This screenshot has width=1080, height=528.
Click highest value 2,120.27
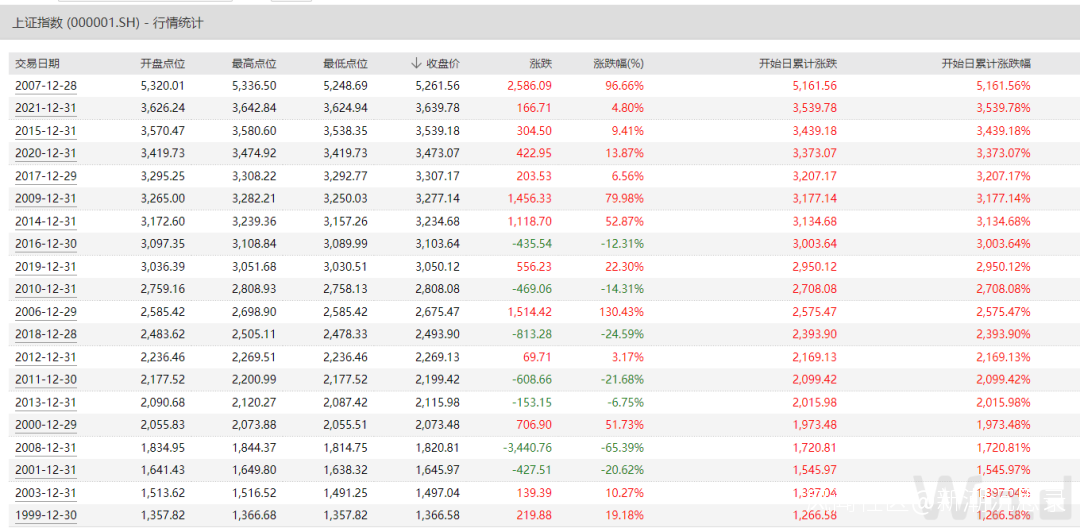254,402
